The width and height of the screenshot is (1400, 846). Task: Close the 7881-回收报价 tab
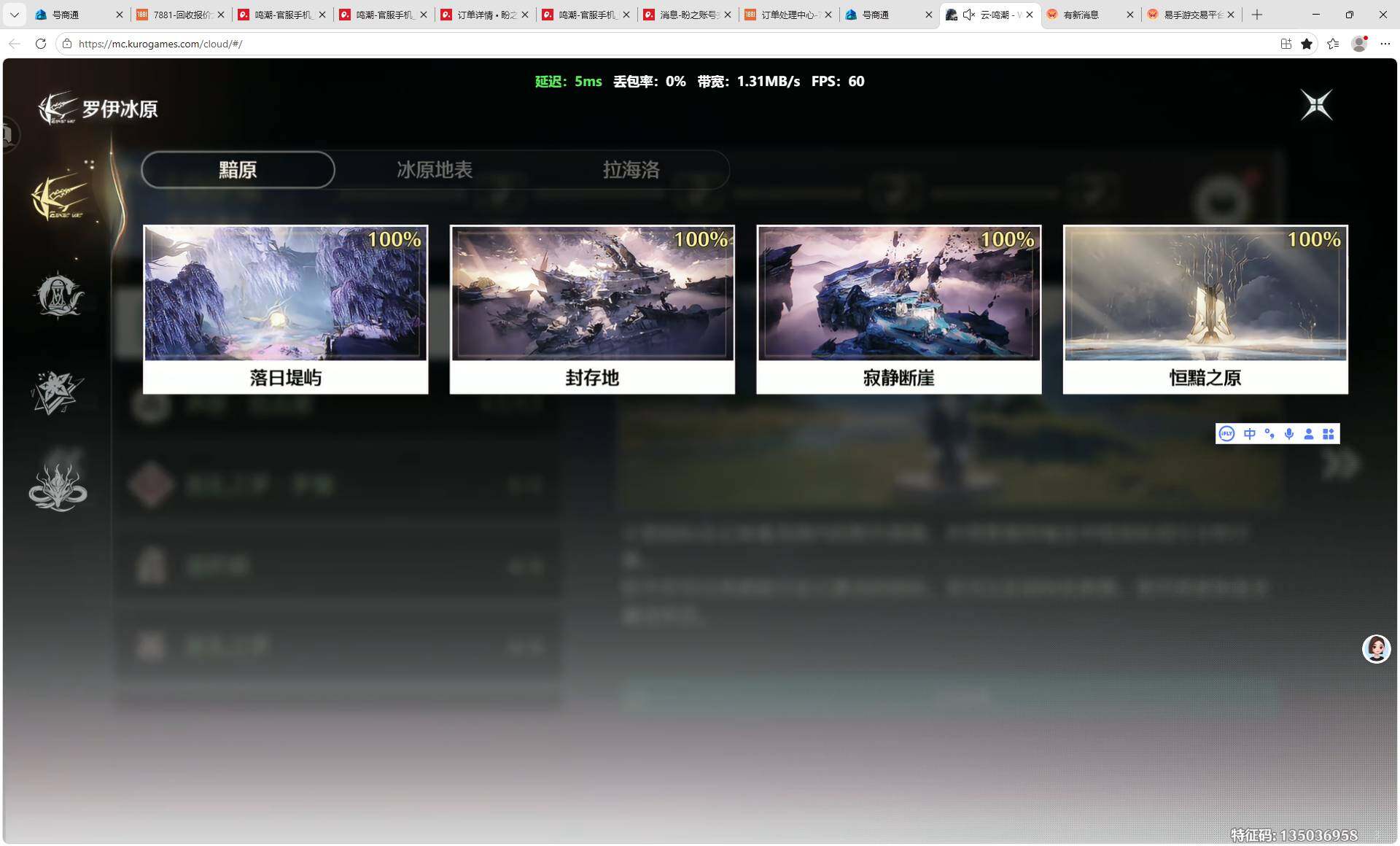coord(221,15)
